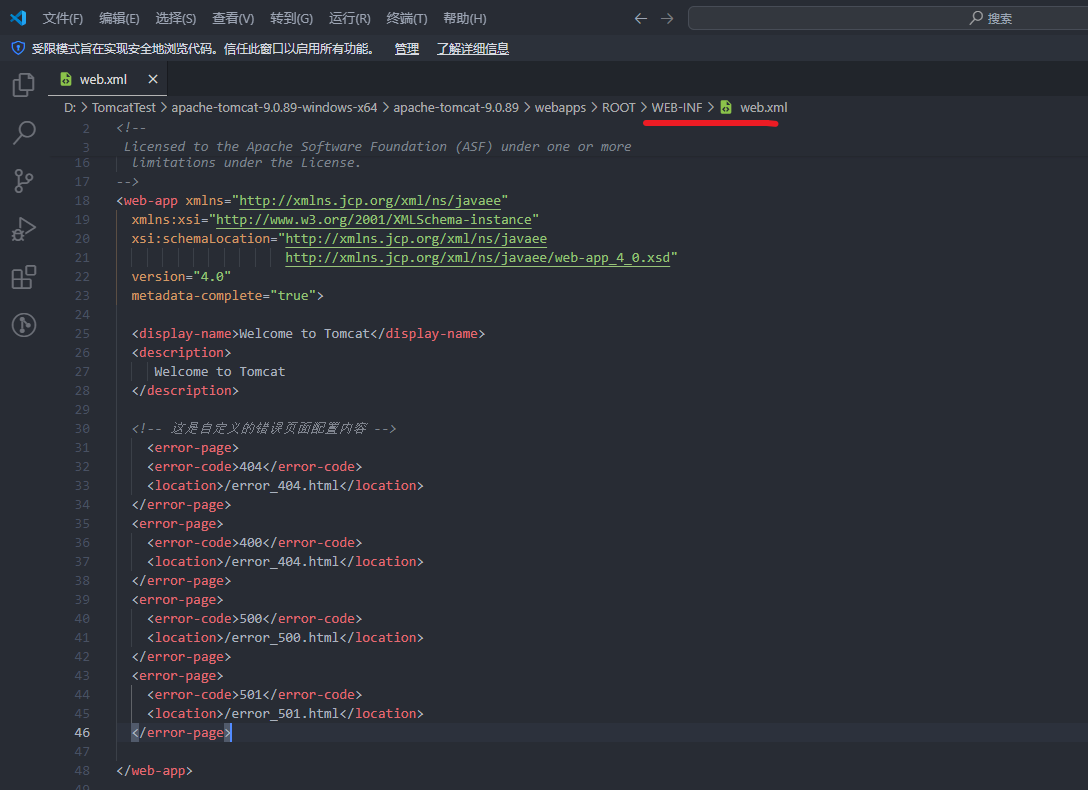Follow the XMLSchema-instance URL on line 19
Viewport: 1088px width, 790px height.
374,220
